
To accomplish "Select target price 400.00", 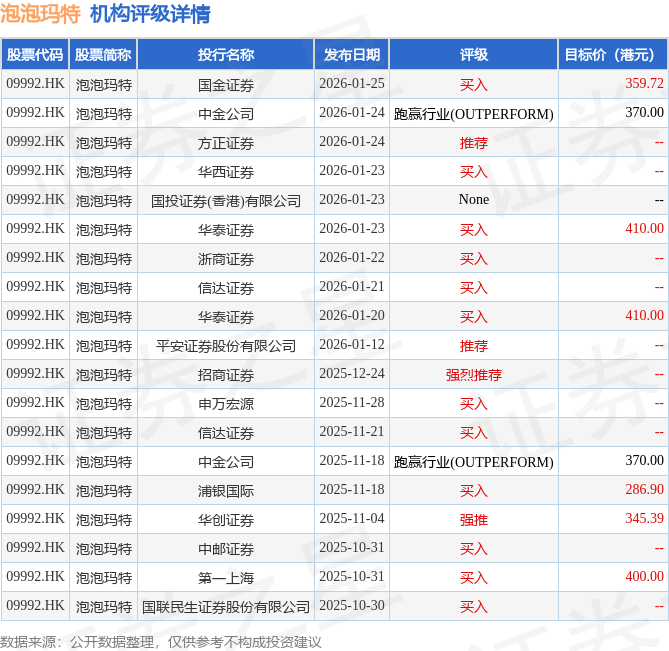I will click(644, 576).
